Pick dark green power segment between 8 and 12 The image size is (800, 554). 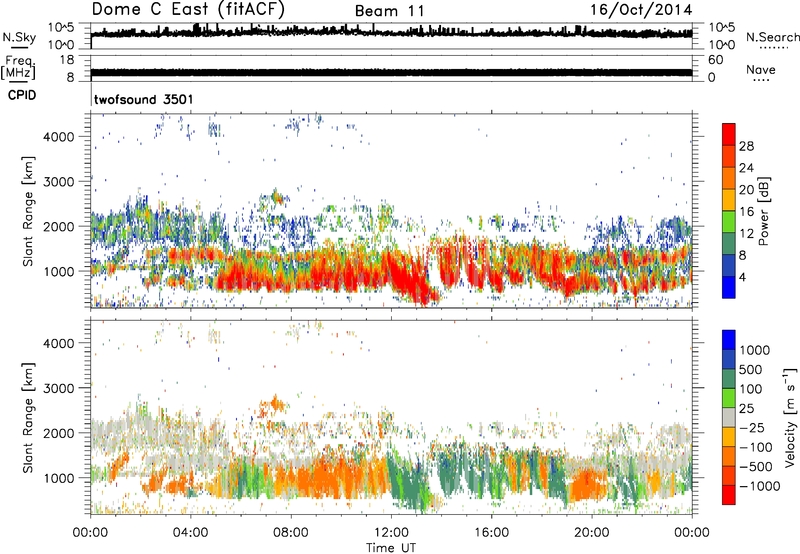729,243
